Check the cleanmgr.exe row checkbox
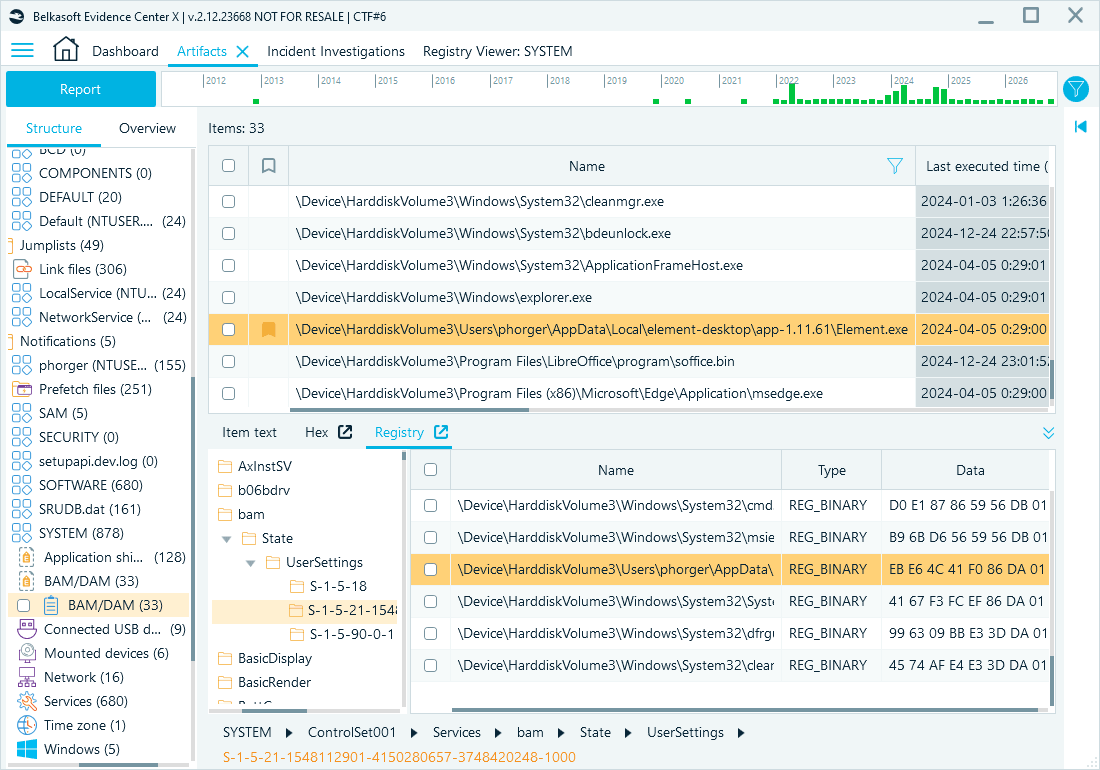The image size is (1100, 770). 228,201
